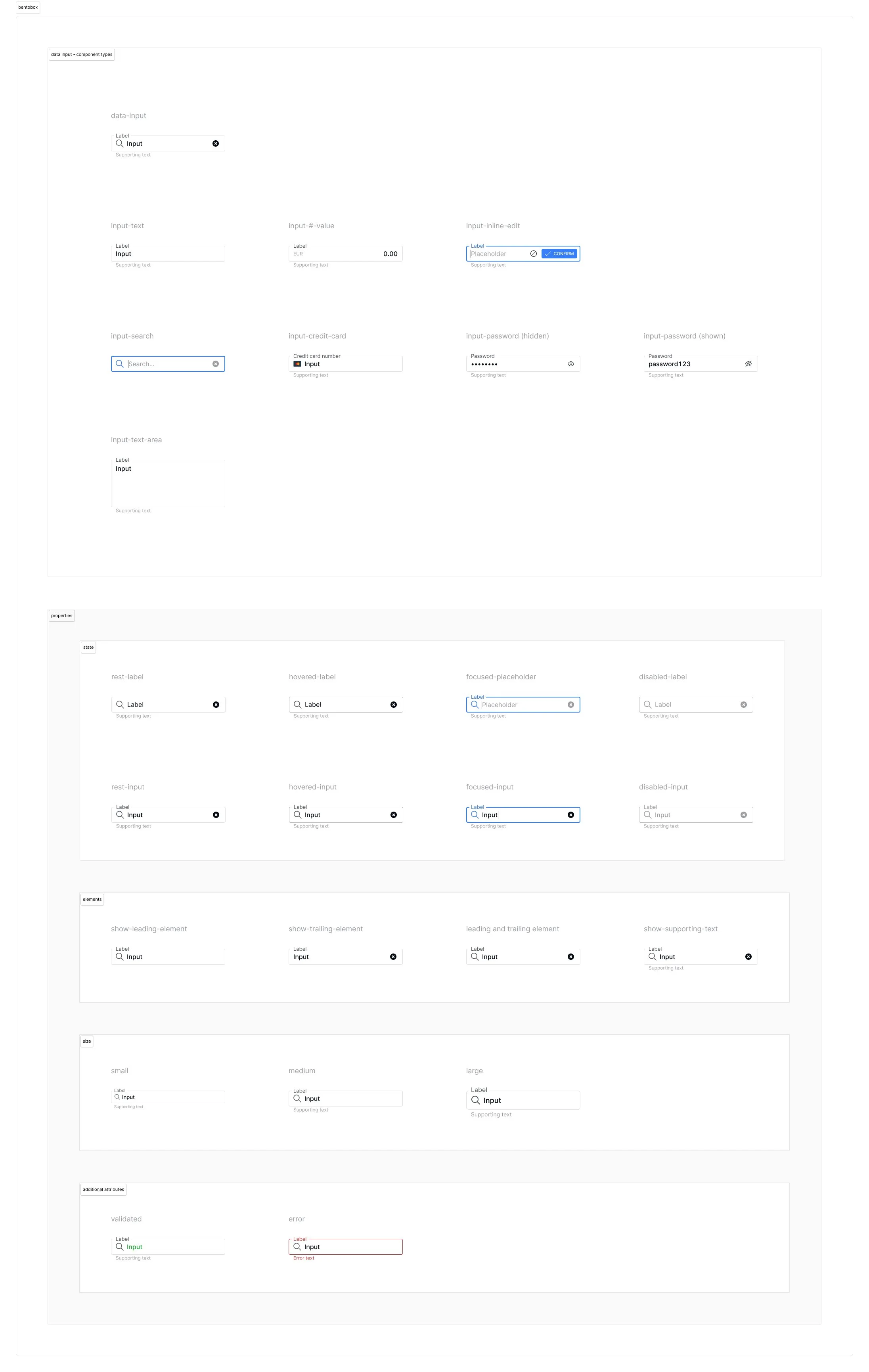This screenshot has height=1372, width=869.
Task: Click the cancel icon in the inline-edit field
Action: [533, 254]
